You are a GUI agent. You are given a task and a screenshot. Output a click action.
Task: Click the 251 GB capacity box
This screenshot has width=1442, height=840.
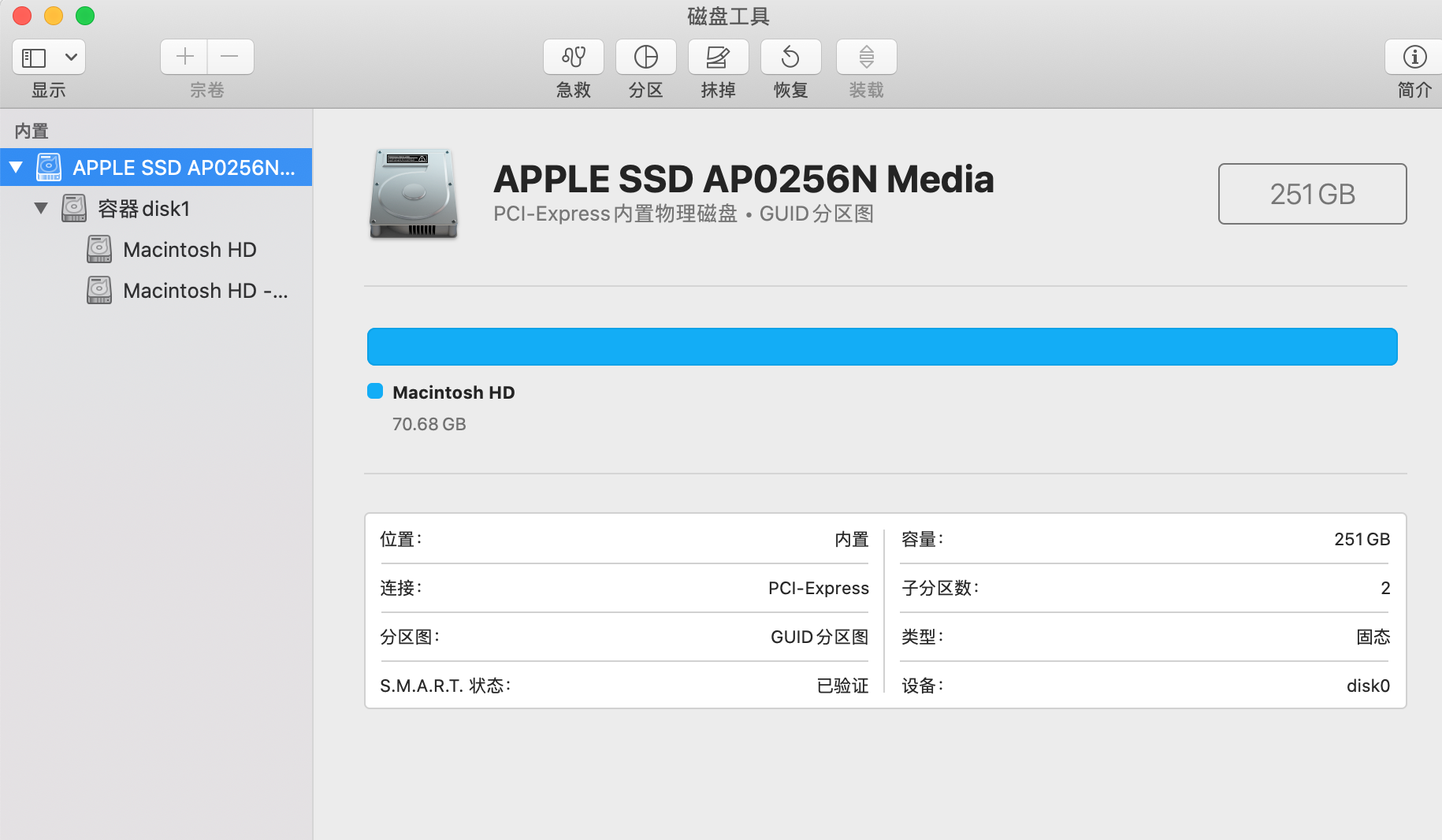point(1312,194)
